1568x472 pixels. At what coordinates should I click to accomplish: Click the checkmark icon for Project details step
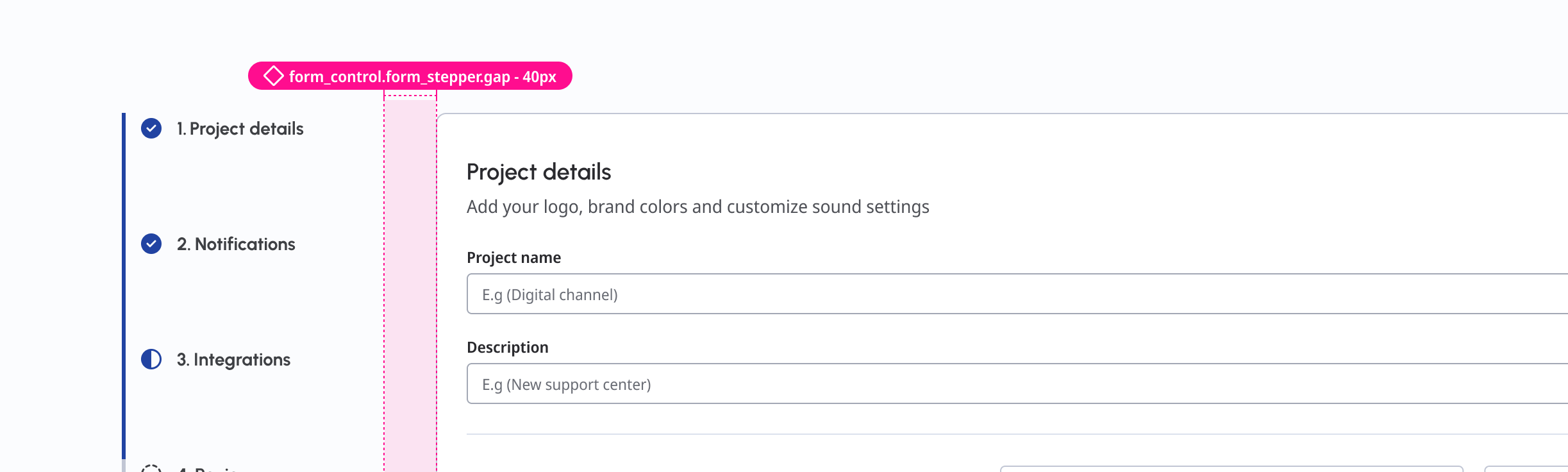click(151, 128)
